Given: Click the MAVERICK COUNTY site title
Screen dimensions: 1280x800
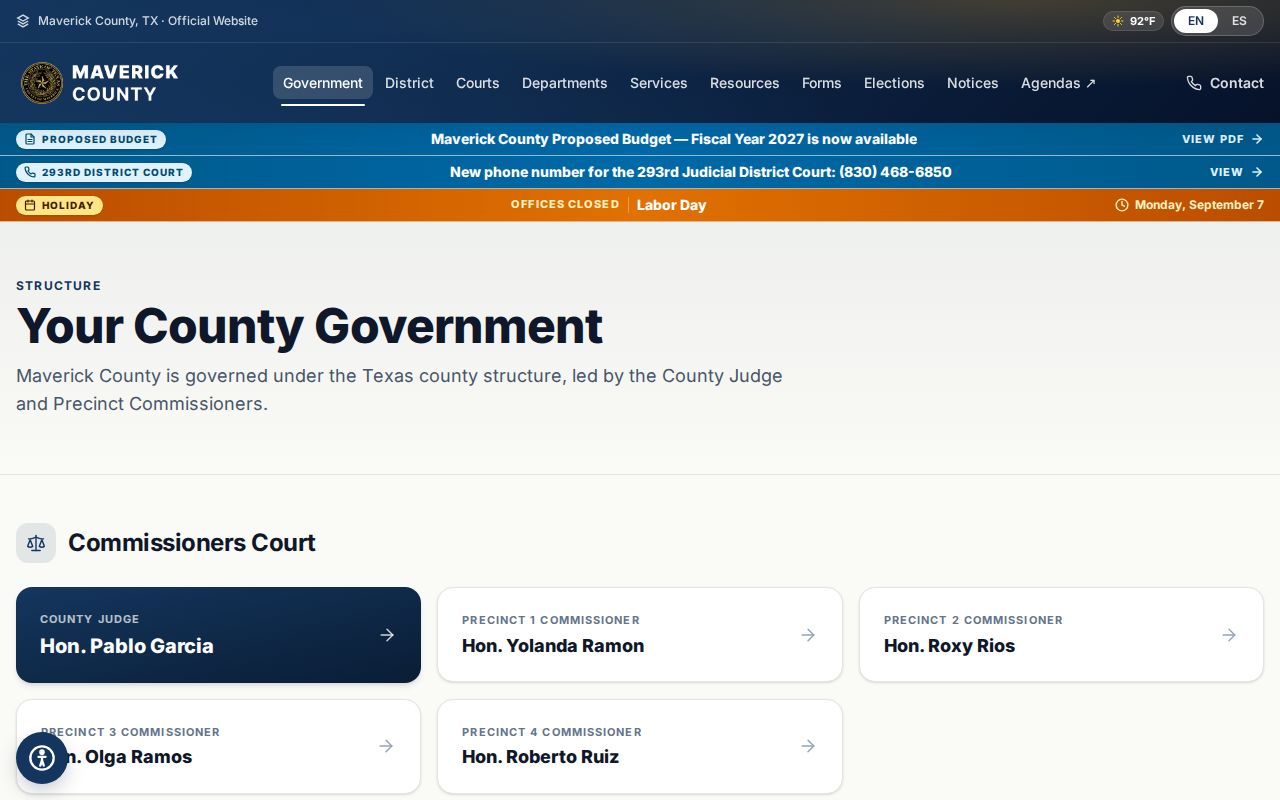Looking at the screenshot, I should [125, 83].
